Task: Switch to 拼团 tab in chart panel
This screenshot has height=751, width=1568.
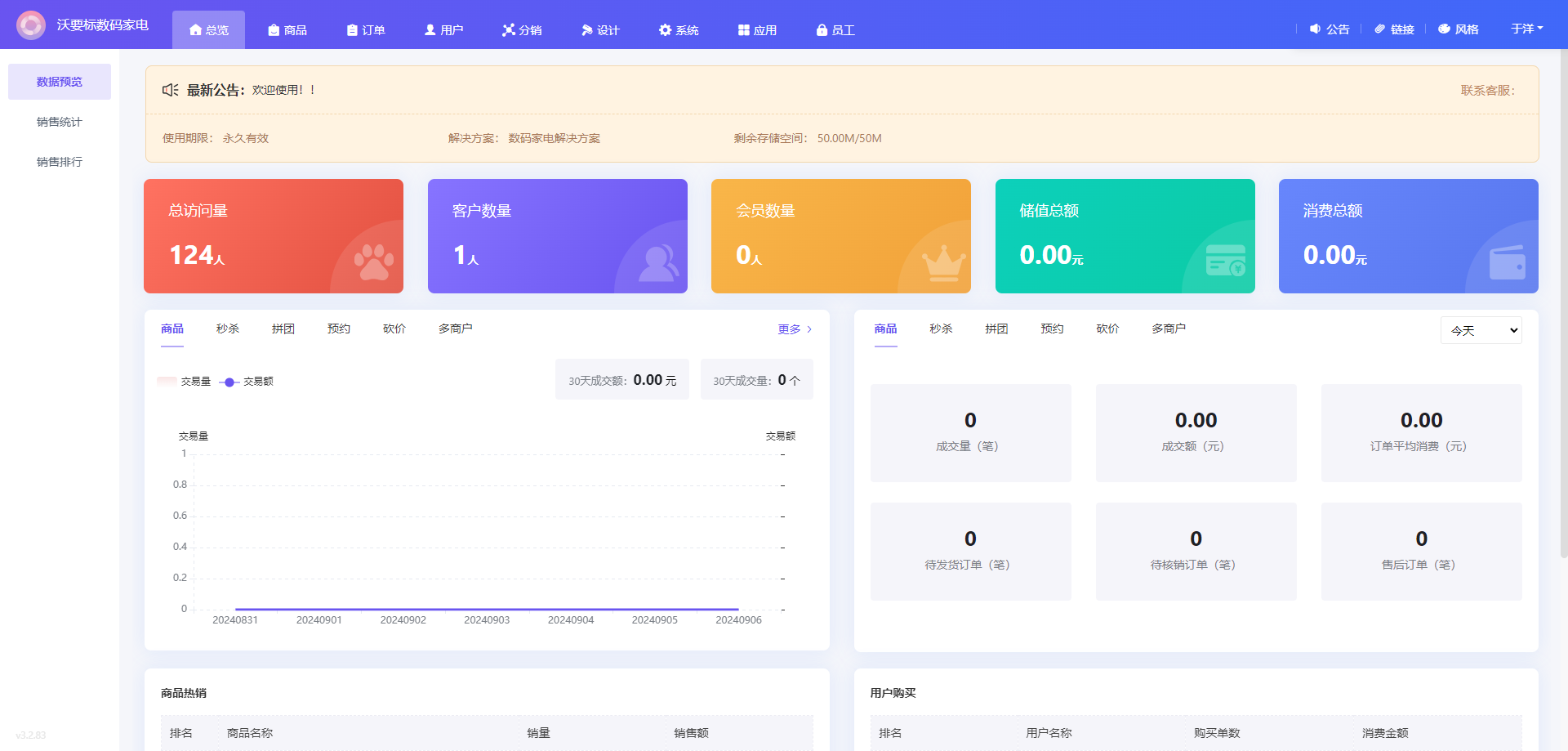Action: tap(283, 329)
